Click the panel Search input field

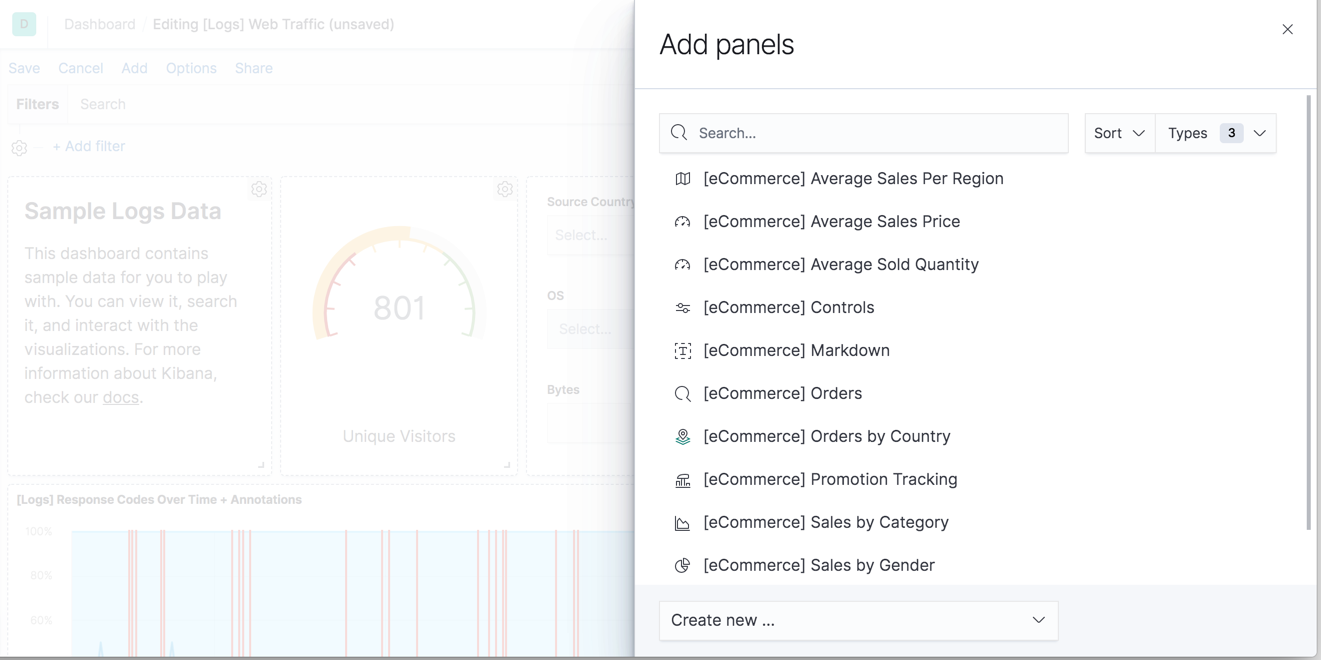click(x=863, y=132)
